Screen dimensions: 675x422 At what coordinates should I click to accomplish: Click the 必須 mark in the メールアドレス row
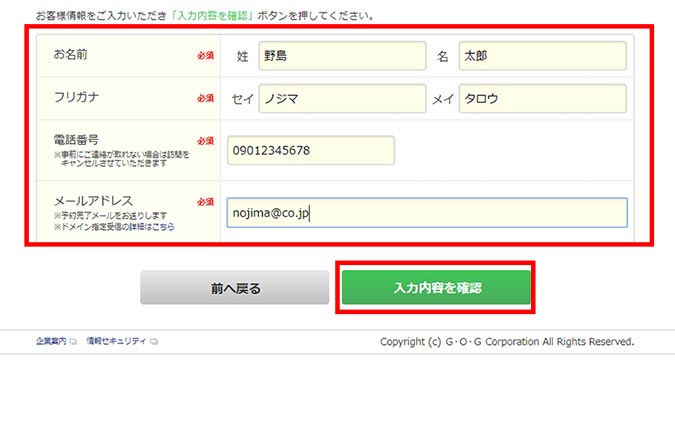(x=205, y=202)
